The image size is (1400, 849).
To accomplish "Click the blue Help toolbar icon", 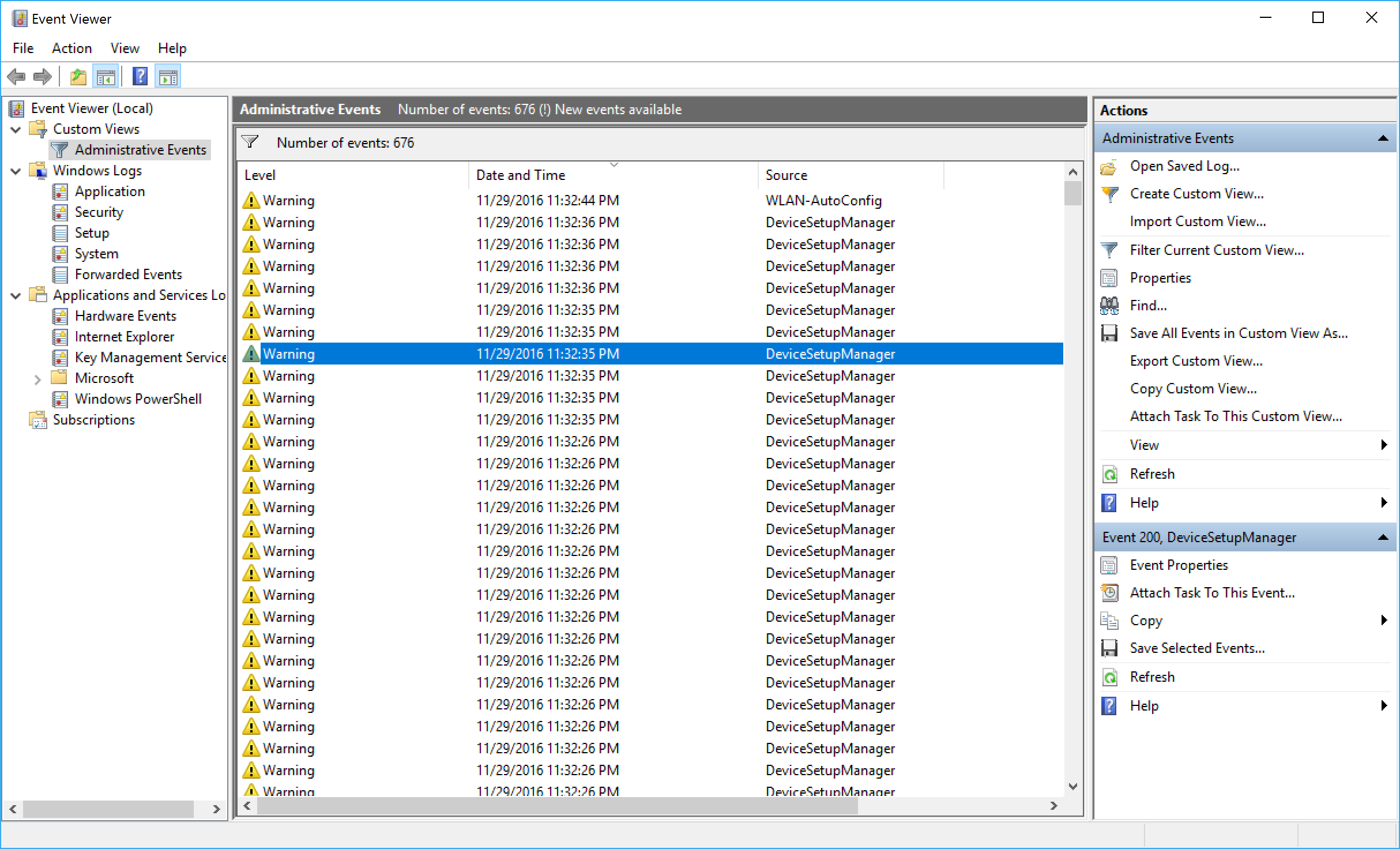I will [x=140, y=76].
